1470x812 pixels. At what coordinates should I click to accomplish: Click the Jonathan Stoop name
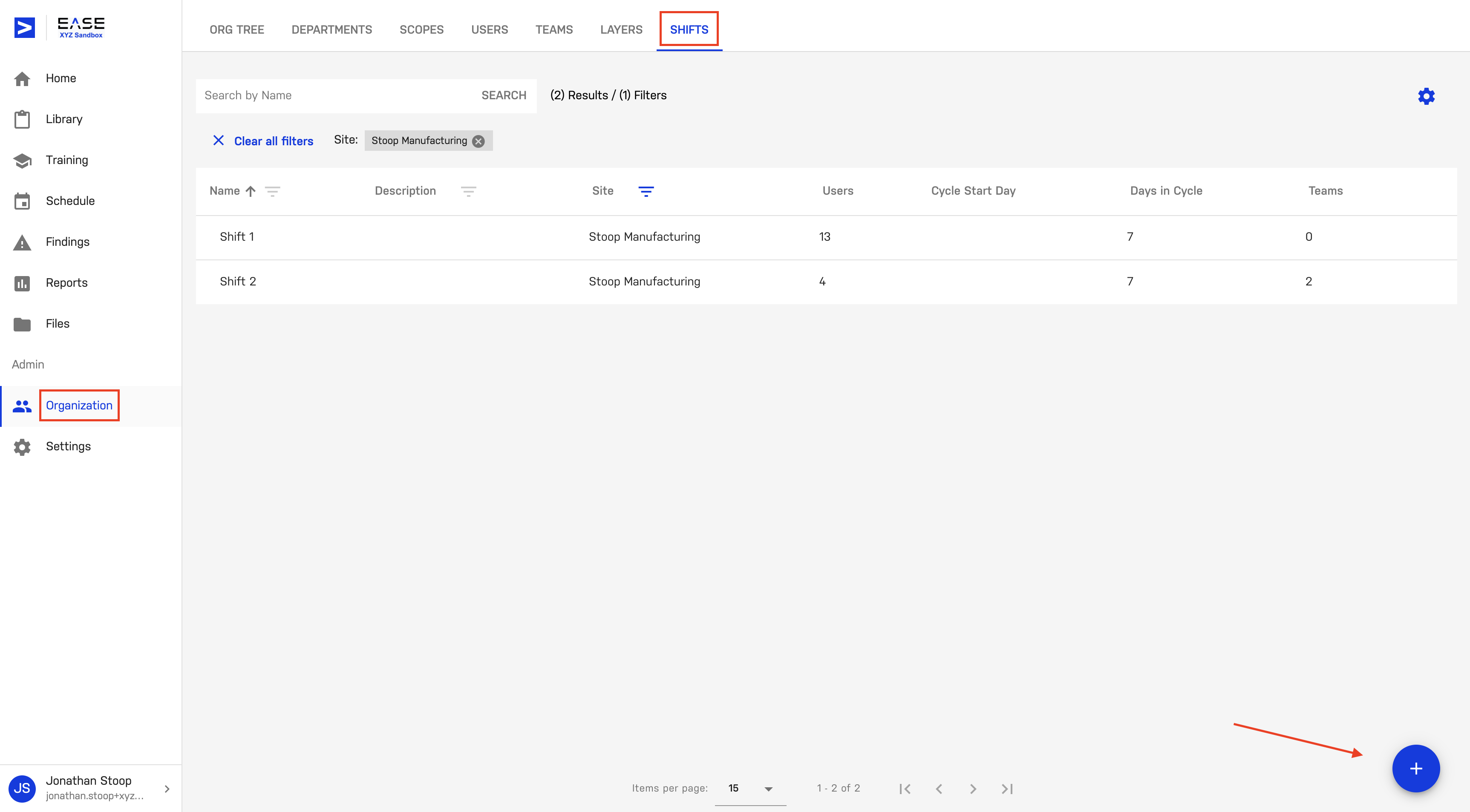coord(89,780)
